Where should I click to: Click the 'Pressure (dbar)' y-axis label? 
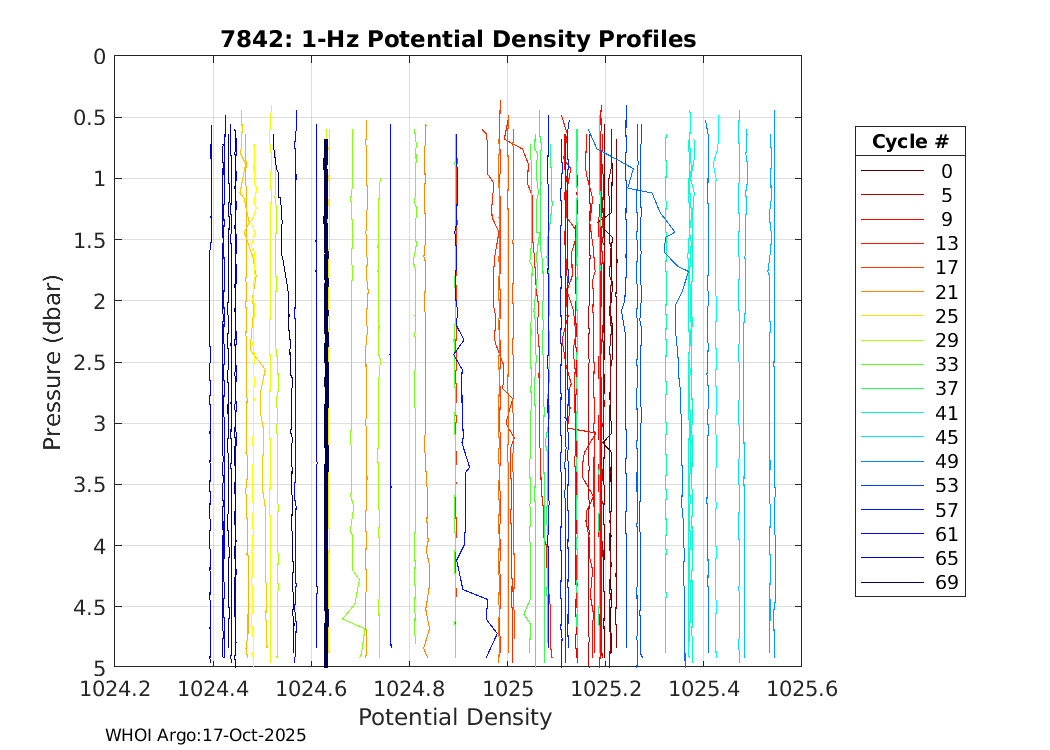(x=53, y=361)
